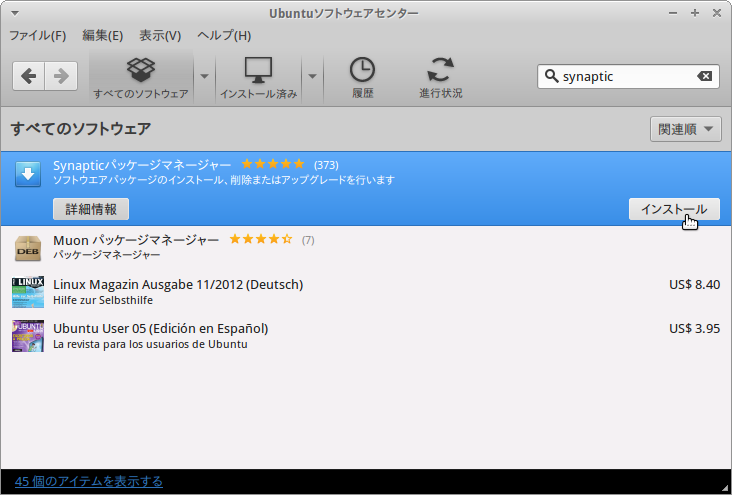Viewport: 732px width, 495px height.
Task: Expand the すべてのソフトウェア dropdown arrow
Action: tap(204, 76)
